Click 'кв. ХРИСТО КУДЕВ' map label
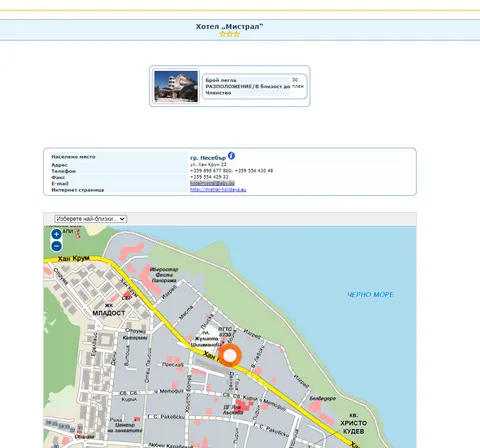Screen dimensions: 480x448 353,423
